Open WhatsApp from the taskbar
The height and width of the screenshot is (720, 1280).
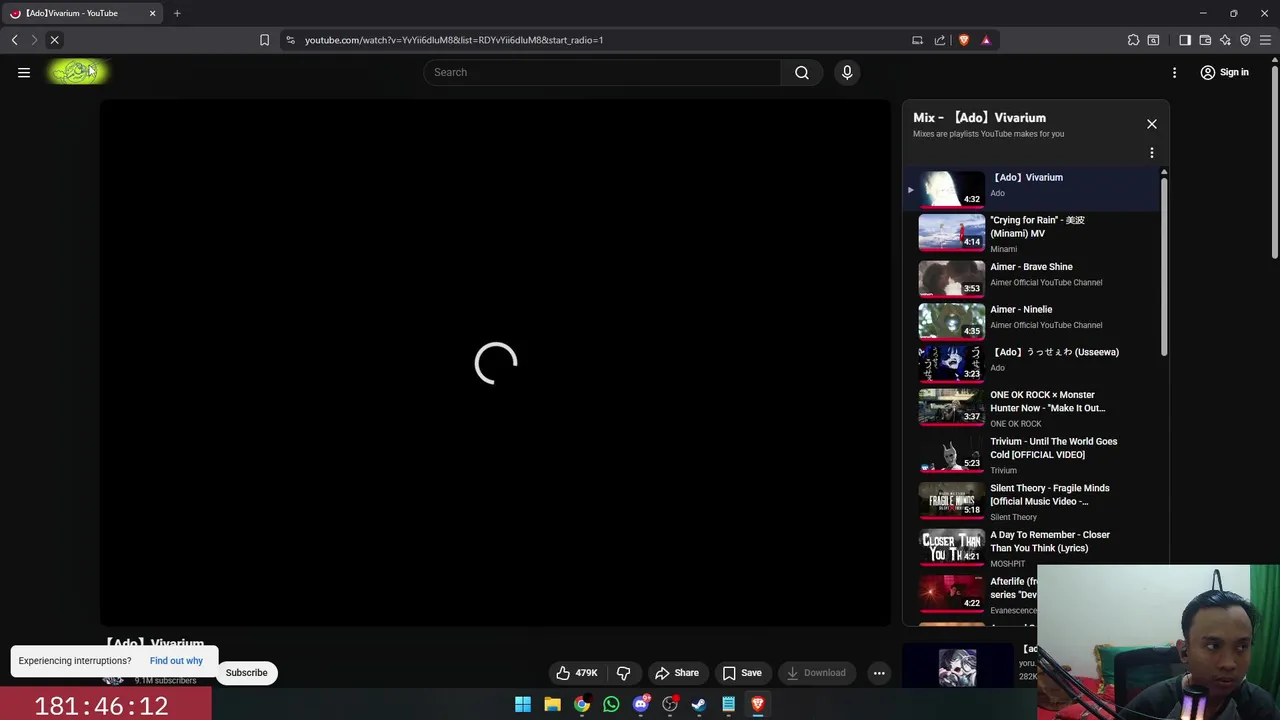pyautogui.click(x=611, y=705)
